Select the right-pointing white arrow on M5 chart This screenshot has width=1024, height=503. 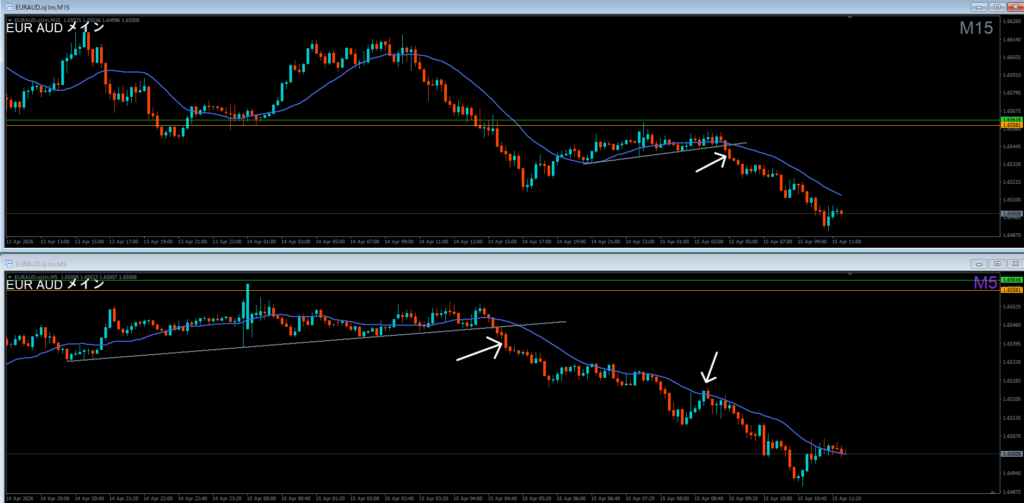pyautogui.click(x=478, y=348)
